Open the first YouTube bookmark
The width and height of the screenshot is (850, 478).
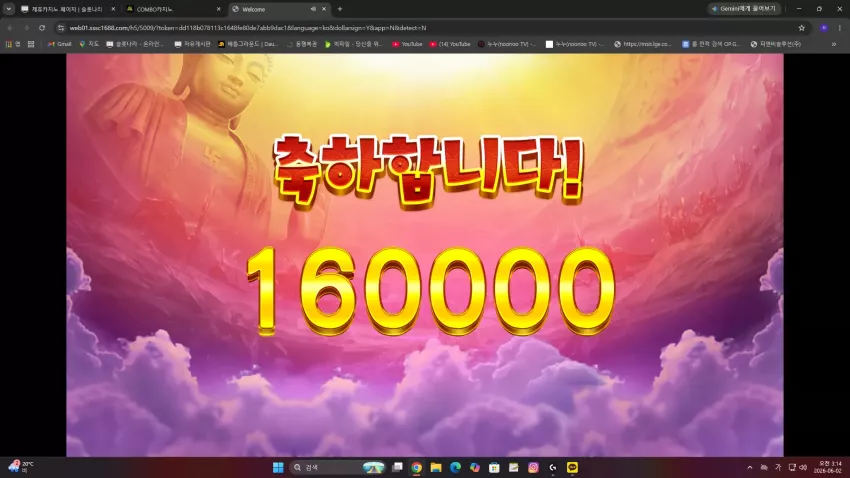point(407,44)
